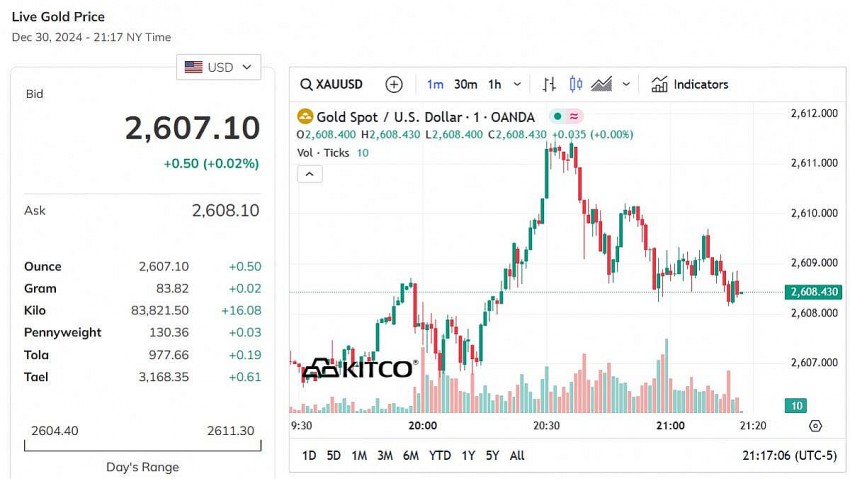Click the All date range button
The height and width of the screenshot is (479, 850).
pyautogui.click(x=517, y=455)
